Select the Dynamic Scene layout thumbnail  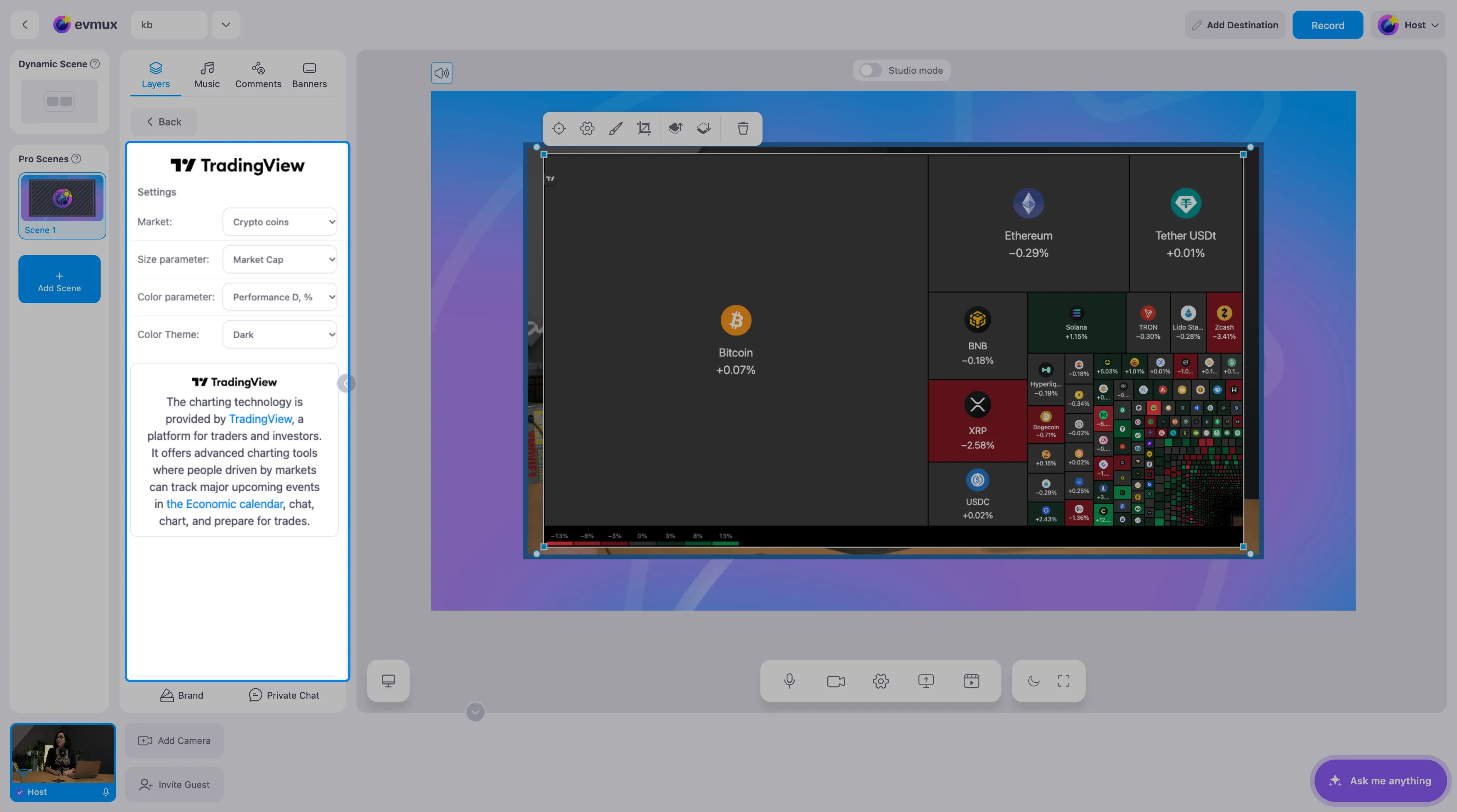pos(60,101)
